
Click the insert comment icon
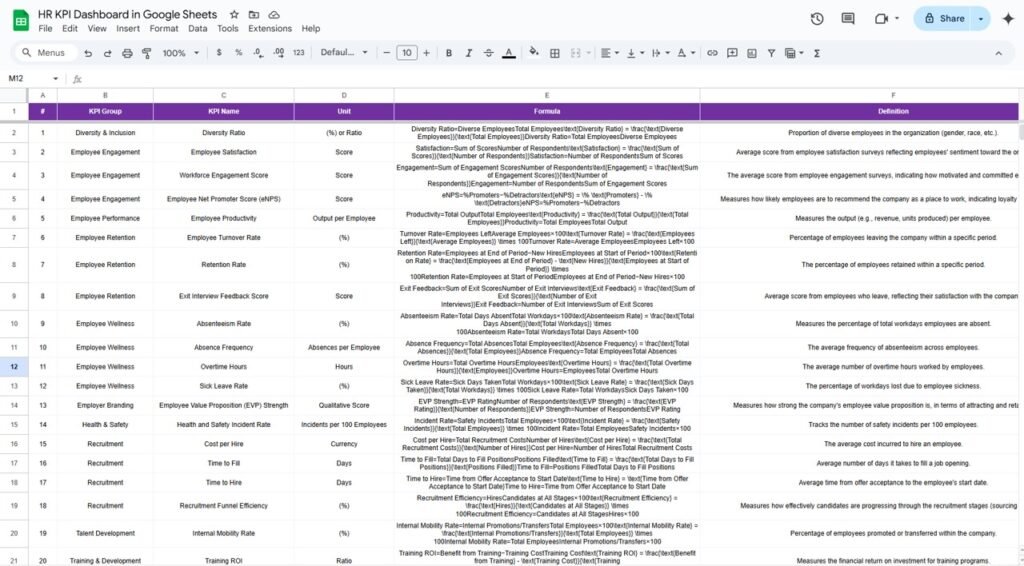coord(732,53)
